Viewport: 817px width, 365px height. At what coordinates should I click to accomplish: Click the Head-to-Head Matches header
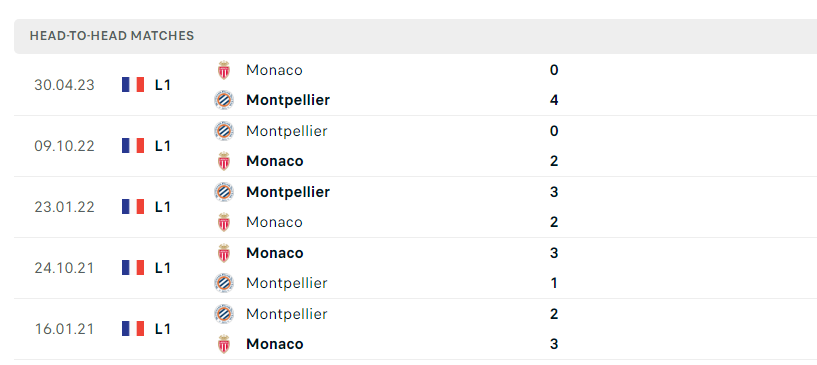112,36
